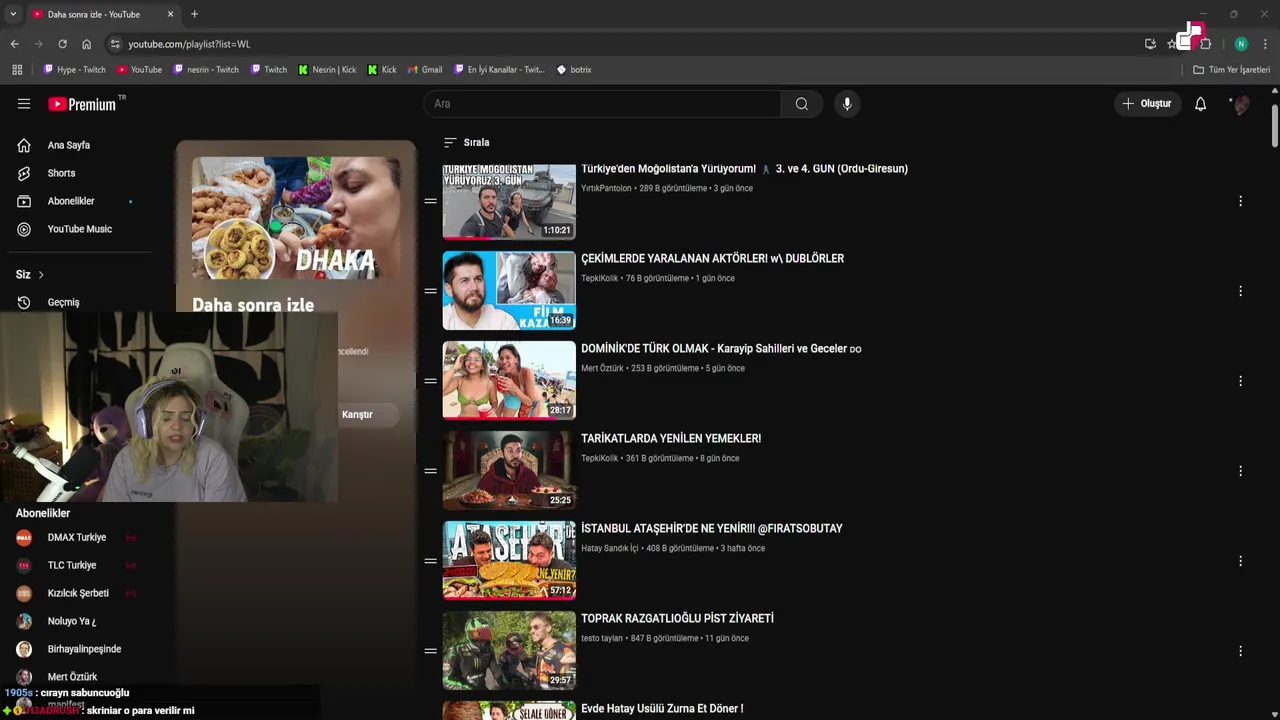This screenshot has width=1280, height=720.
Task: Open options menu for Tarikatlarda Yenilen Yemekler video
Action: tap(1240, 471)
